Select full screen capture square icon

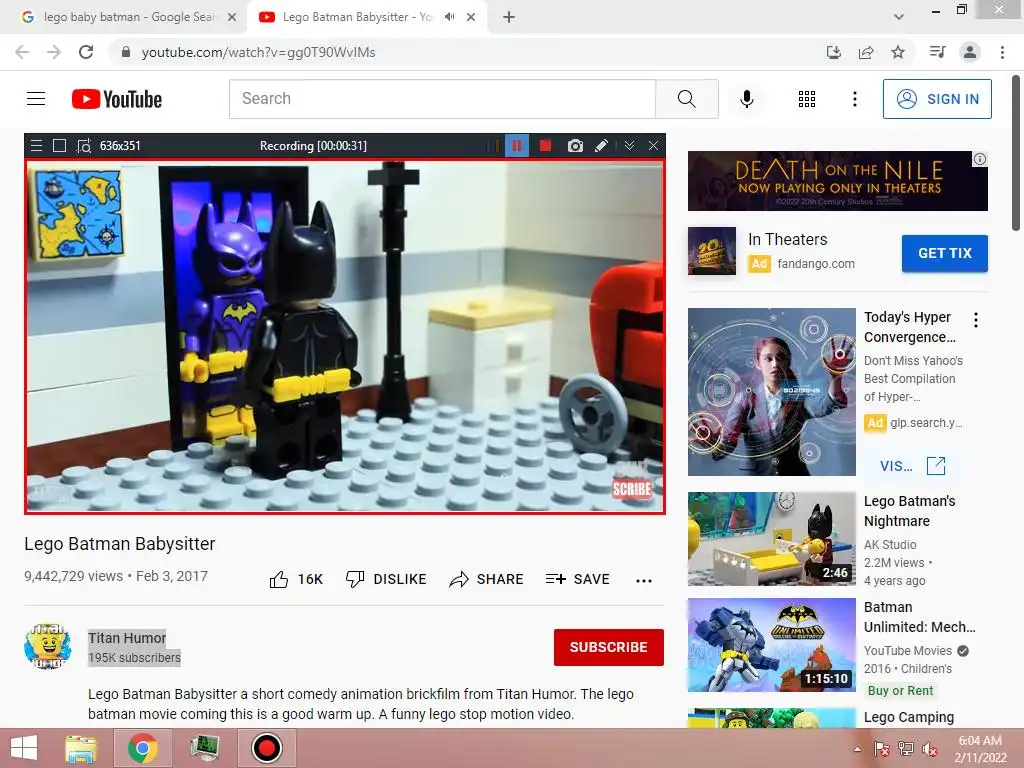59,146
